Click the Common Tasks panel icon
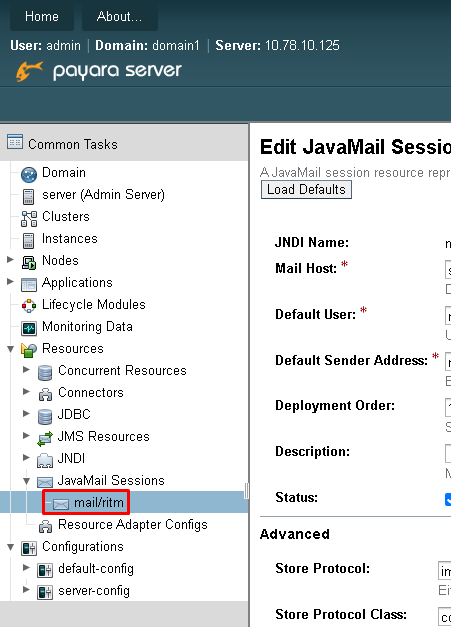Screen dimensions: 451x627 click(15, 142)
